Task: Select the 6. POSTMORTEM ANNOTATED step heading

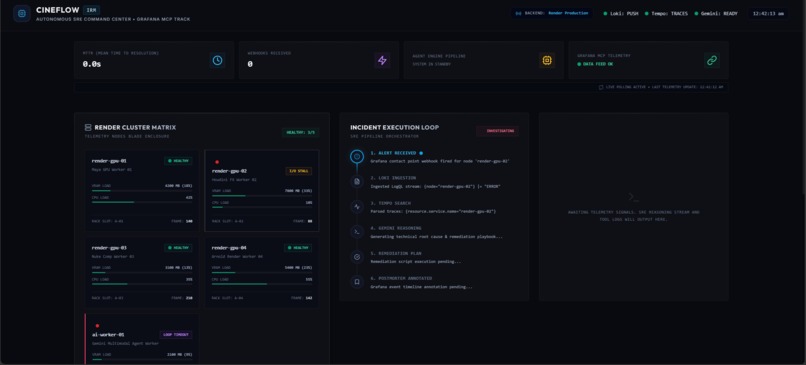Action: pyautogui.click(x=401, y=278)
